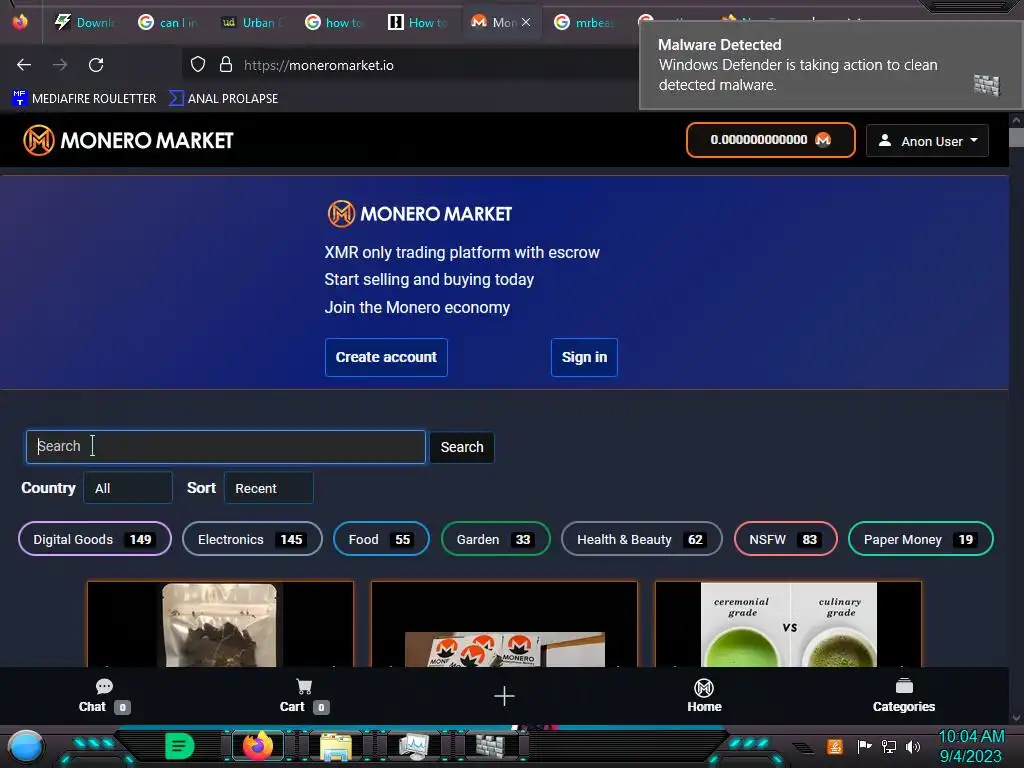Open the Country All dropdown
This screenshot has height=768, width=1024.
[128, 488]
